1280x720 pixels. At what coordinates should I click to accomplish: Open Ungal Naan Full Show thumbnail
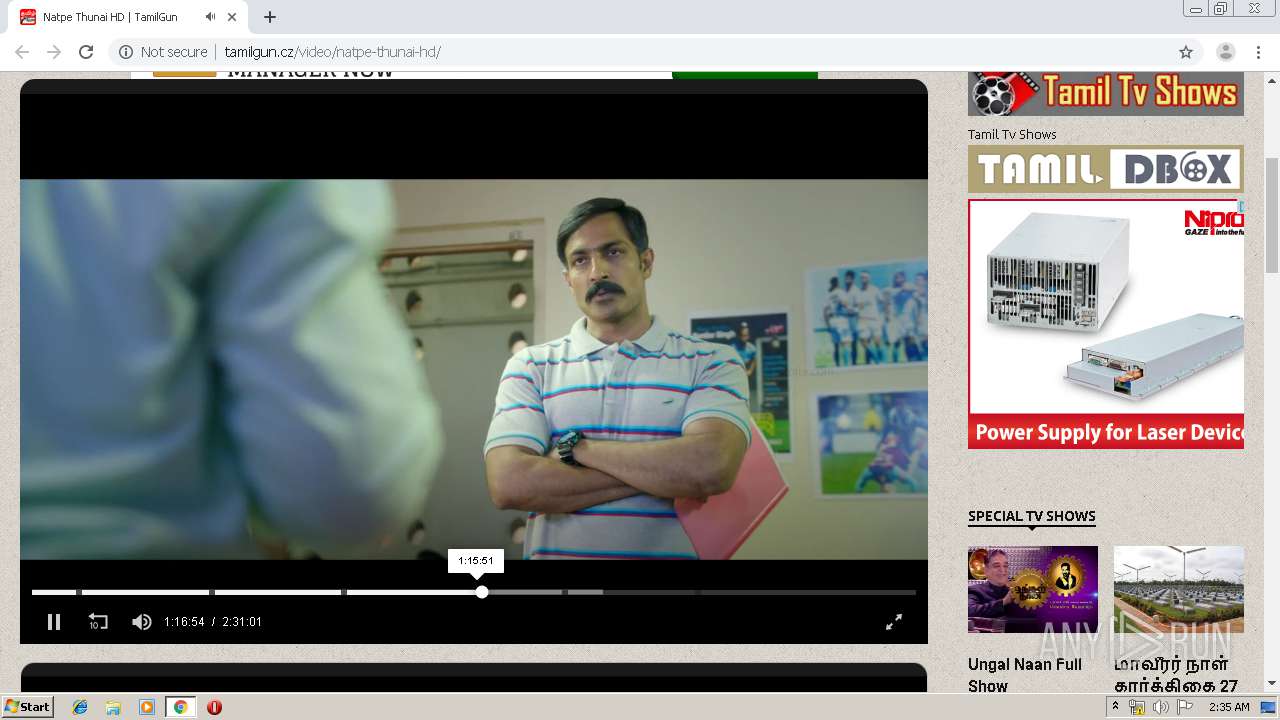click(x=1033, y=589)
